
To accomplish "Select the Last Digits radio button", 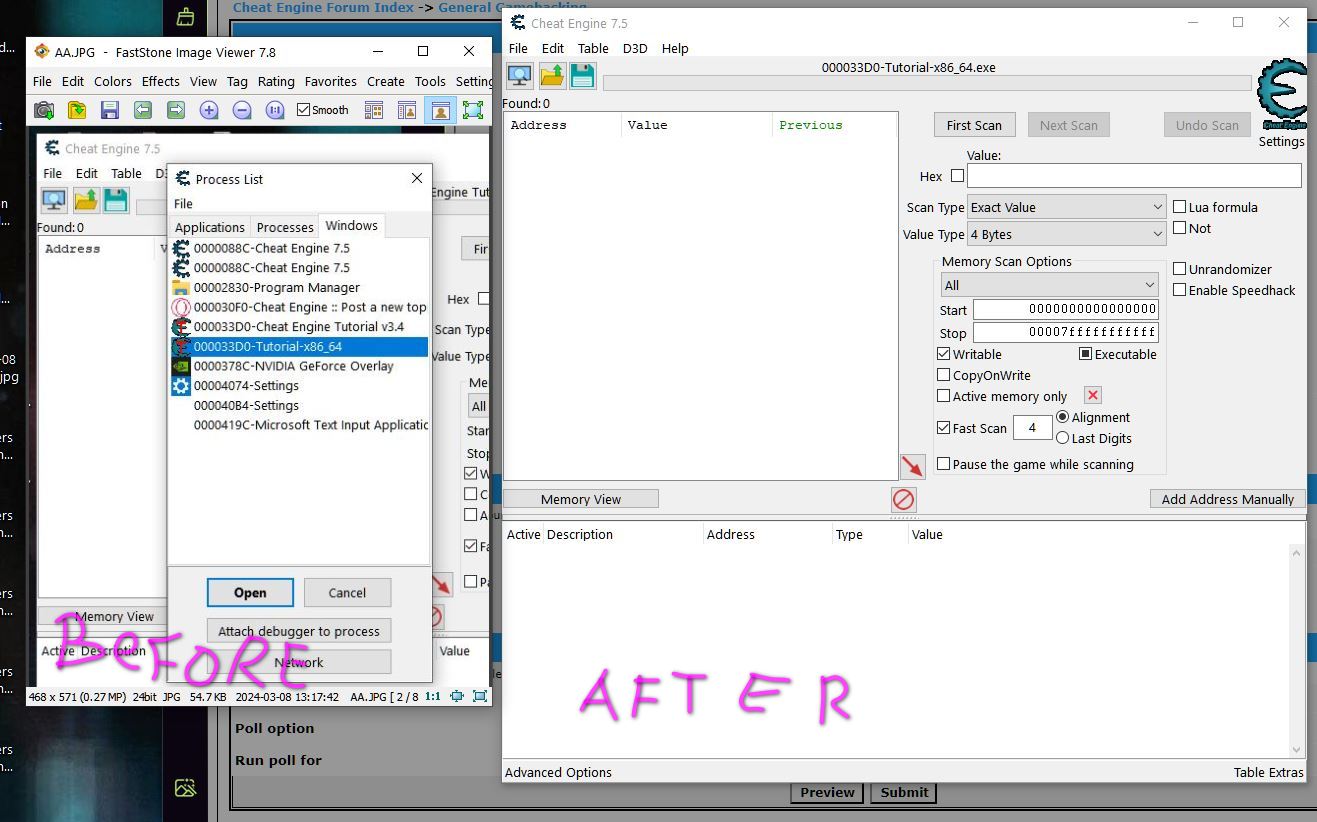I will point(1063,438).
